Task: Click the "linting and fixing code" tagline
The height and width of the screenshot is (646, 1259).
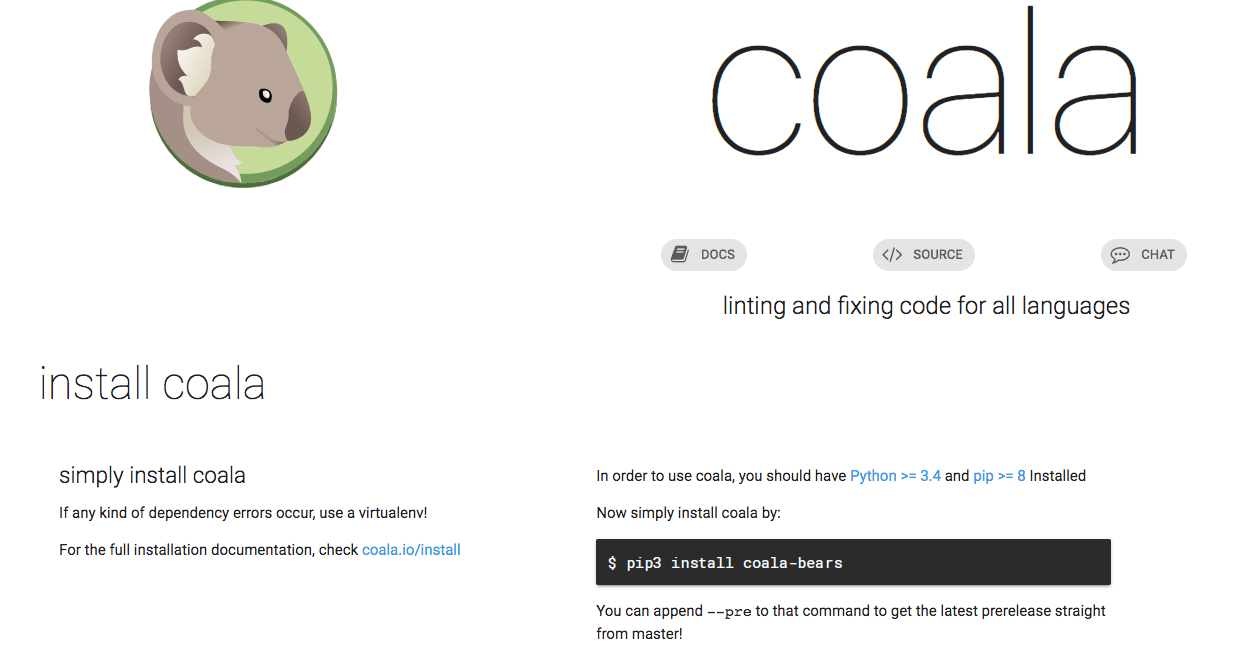Action: [x=926, y=306]
